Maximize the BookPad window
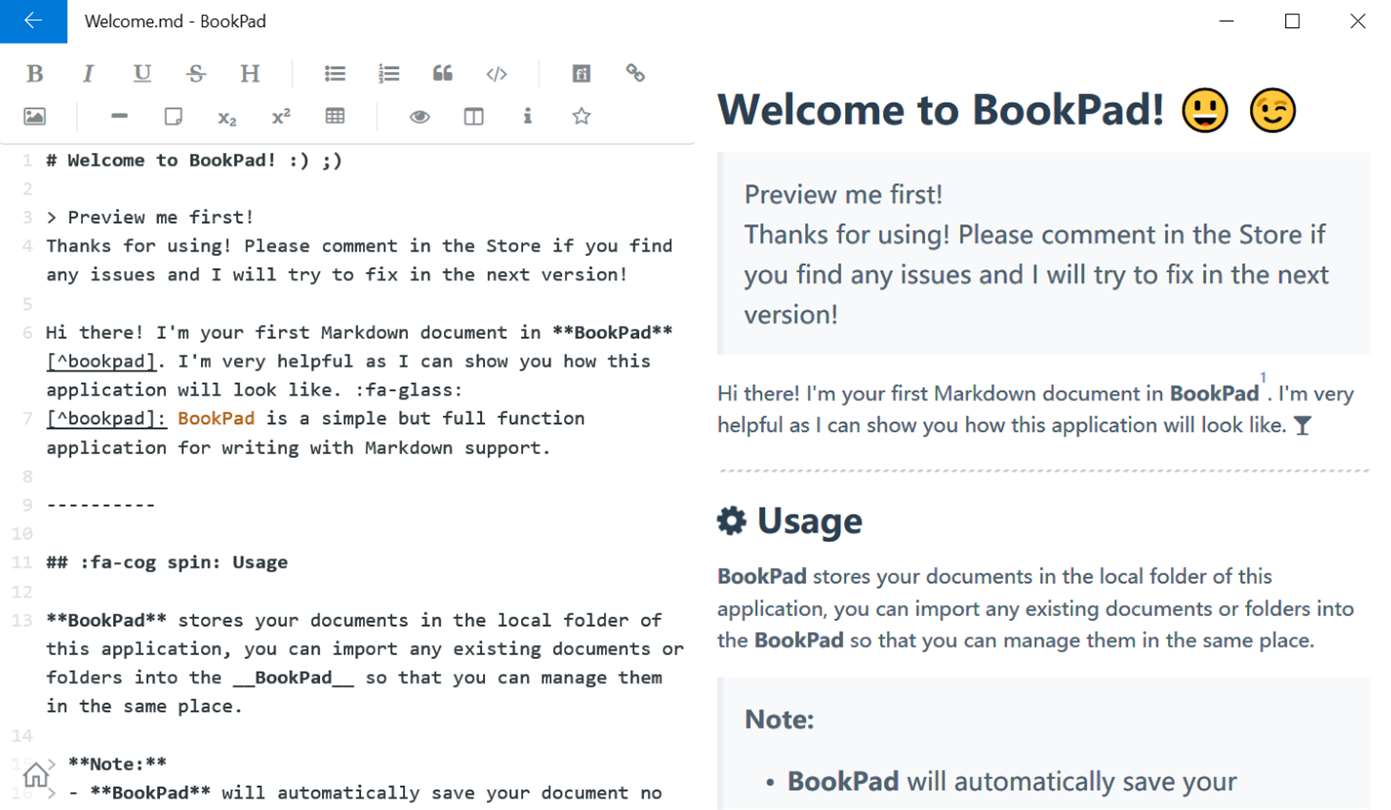Image resolution: width=1391 pixels, height=810 pixels. click(1292, 21)
